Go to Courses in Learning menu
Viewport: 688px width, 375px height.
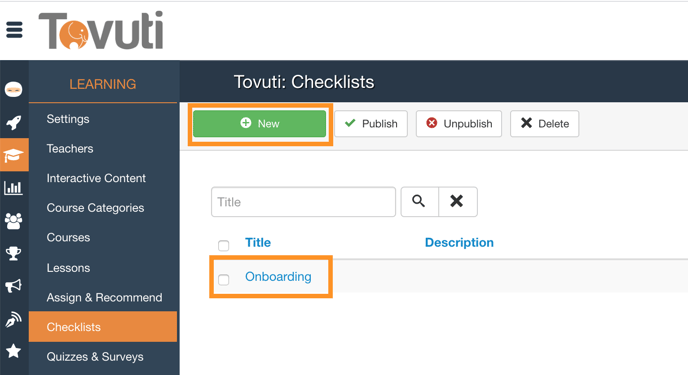point(68,237)
